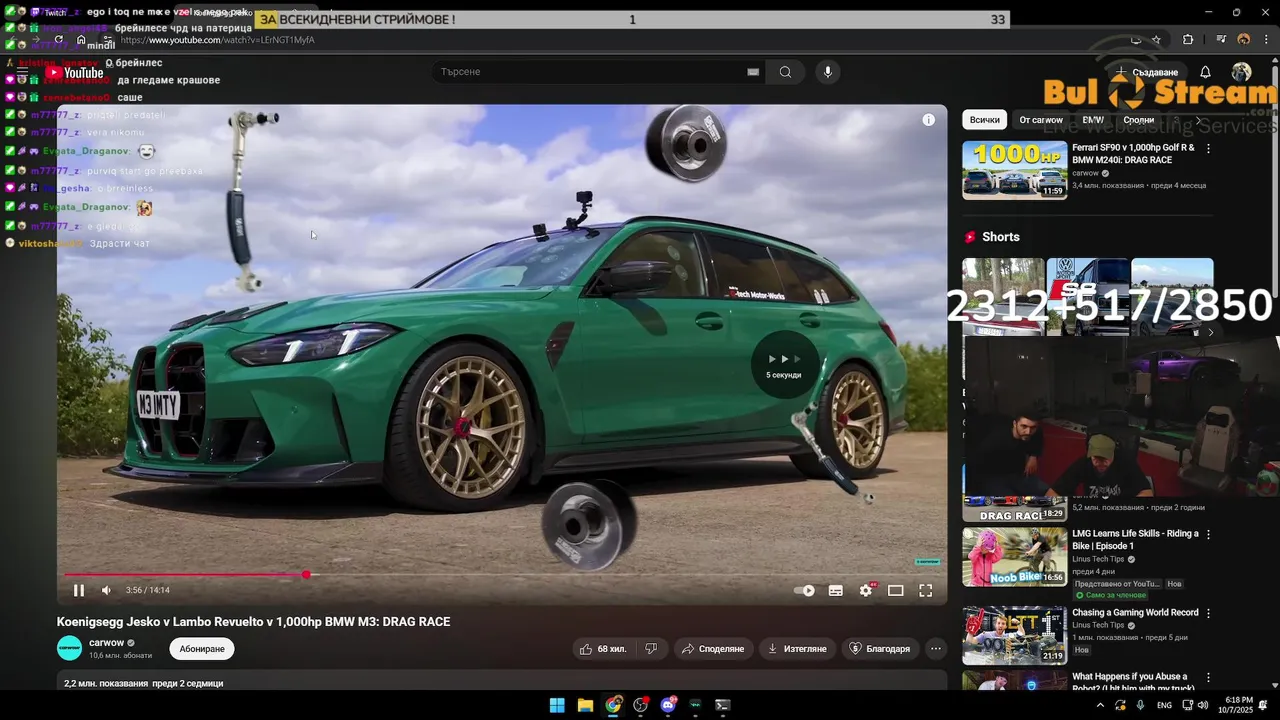Click the browser address bar URL
The width and height of the screenshot is (1280, 720).
point(217,40)
